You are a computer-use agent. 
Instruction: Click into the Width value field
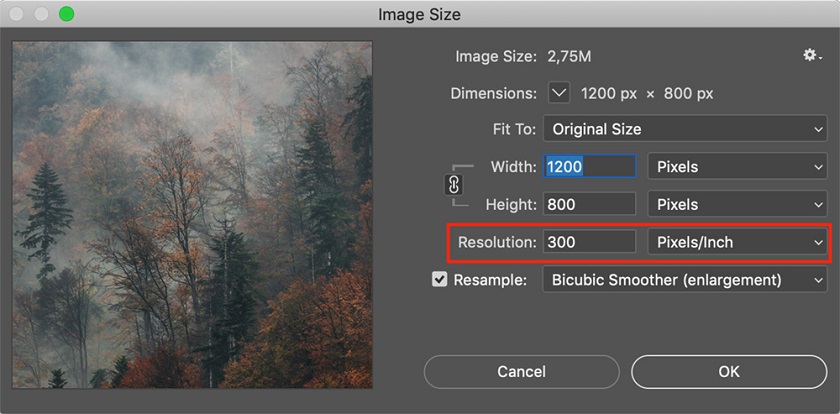589,166
